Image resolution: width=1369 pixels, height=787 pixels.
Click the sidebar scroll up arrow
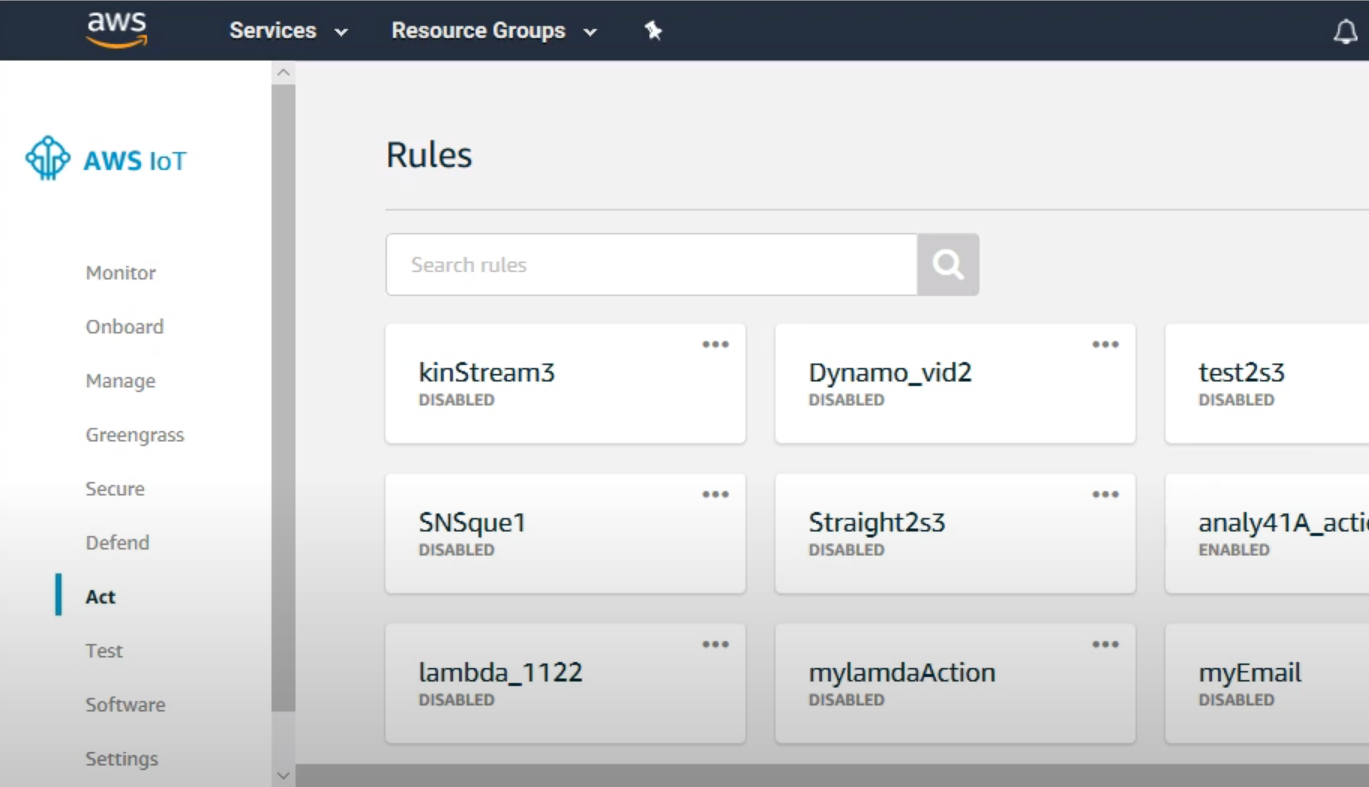[283, 73]
